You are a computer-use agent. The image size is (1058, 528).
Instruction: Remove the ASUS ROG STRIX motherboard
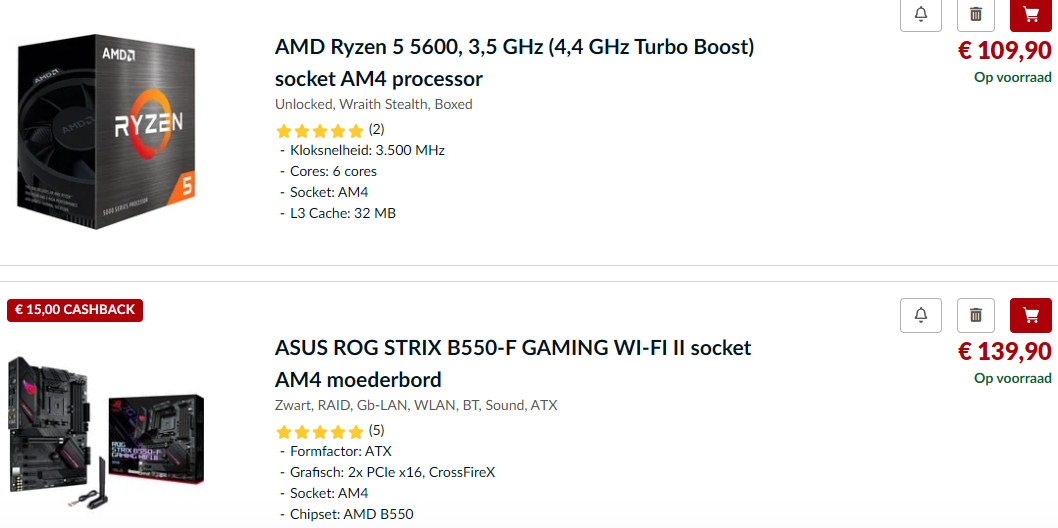(976, 315)
